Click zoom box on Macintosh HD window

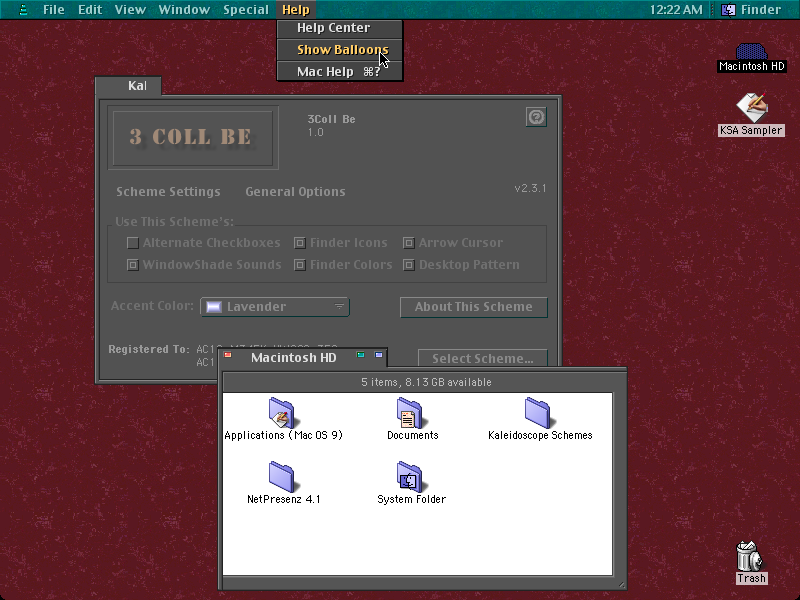tap(361, 355)
